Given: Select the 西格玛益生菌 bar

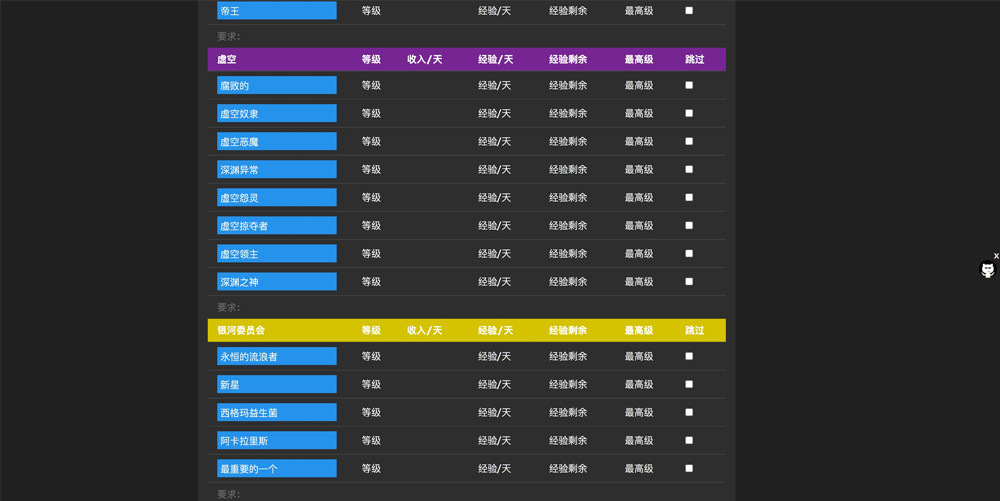Looking at the screenshot, I should 277,412.
